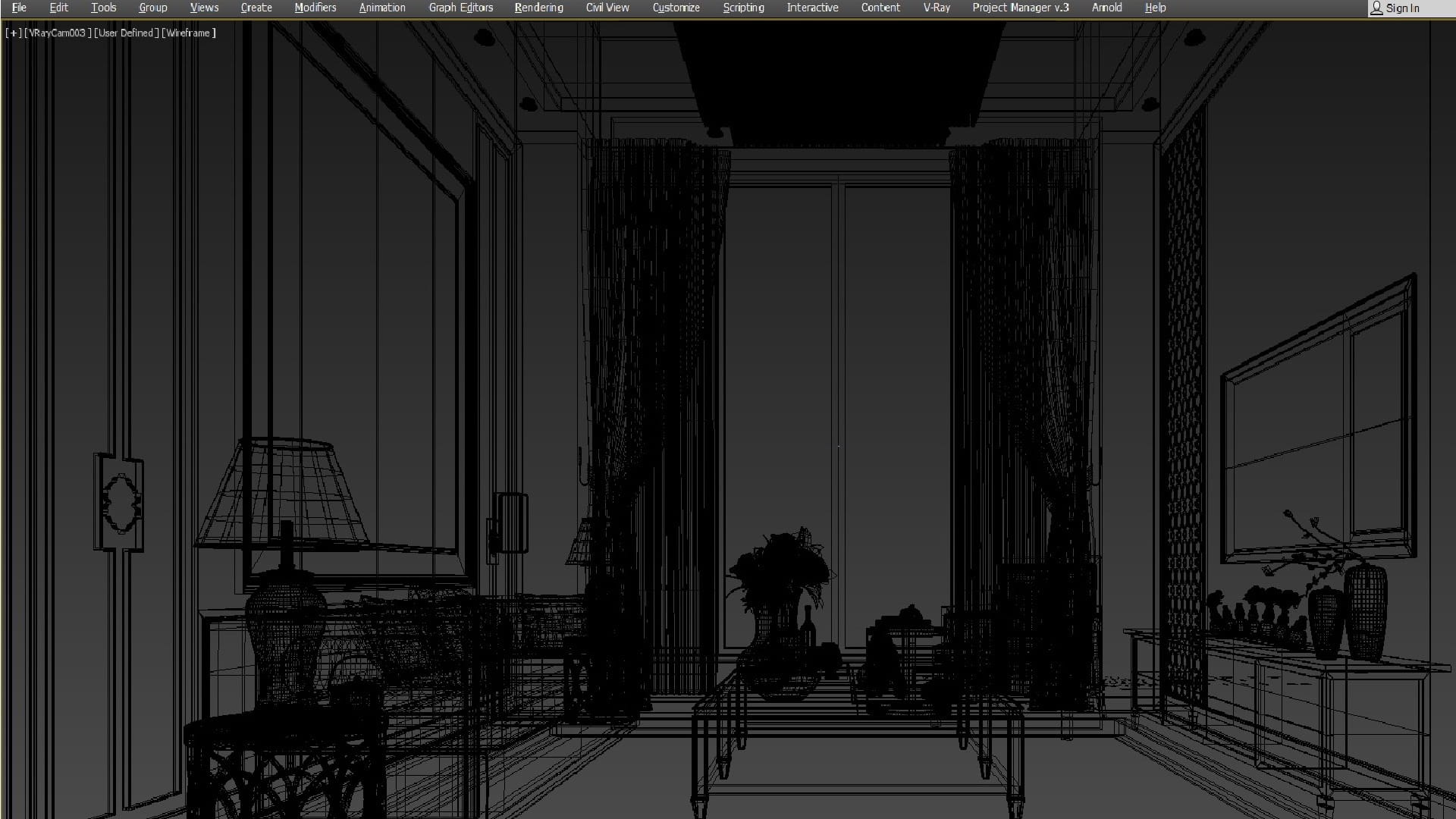The width and height of the screenshot is (1456, 819).
Task: Open the Edit menu
Action: click(x=58, y=8)
